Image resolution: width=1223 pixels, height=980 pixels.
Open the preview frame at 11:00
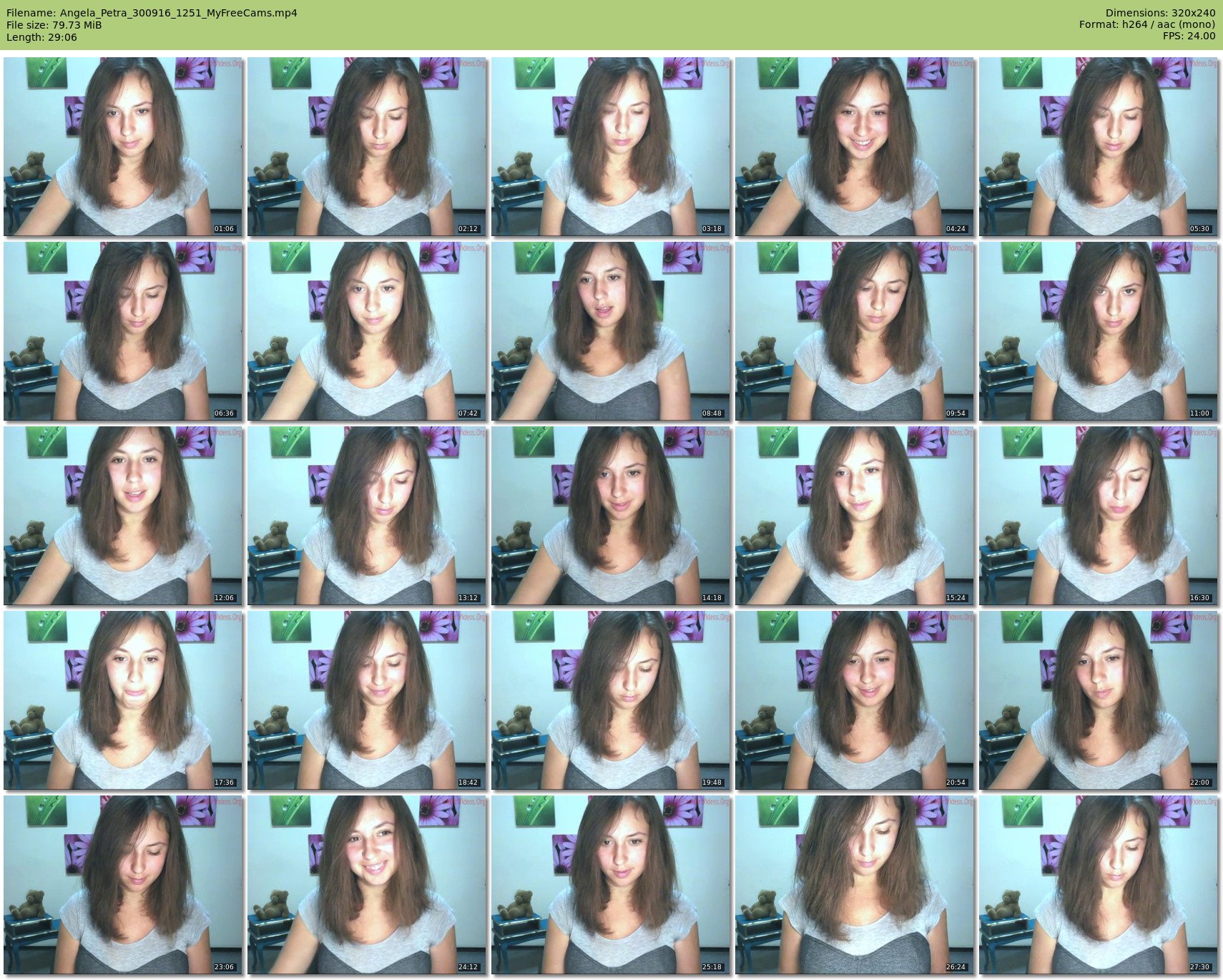pos(1099,331)
